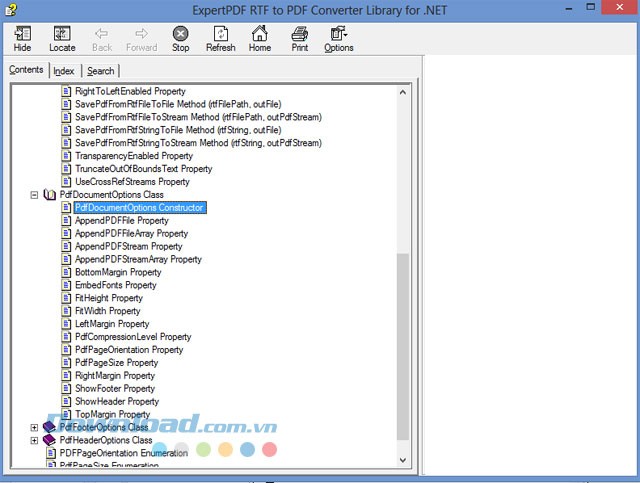Open PdfCompressionLevel Property topic
Image resolution: width=640 pixels, height=483 pixels.
pyautogui.click(x=133, y=337)
